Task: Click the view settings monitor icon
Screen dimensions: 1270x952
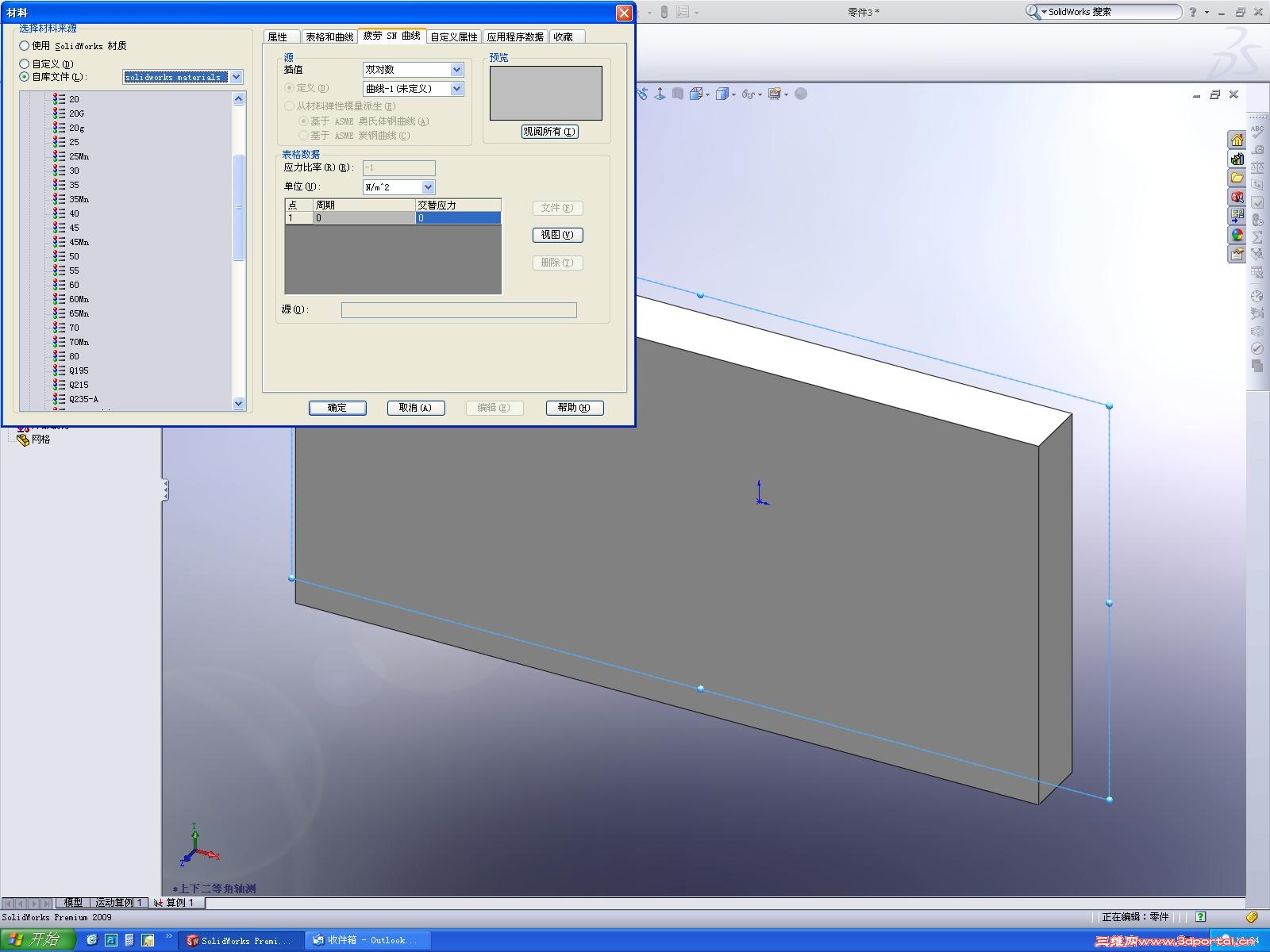Action: point(774,94)
